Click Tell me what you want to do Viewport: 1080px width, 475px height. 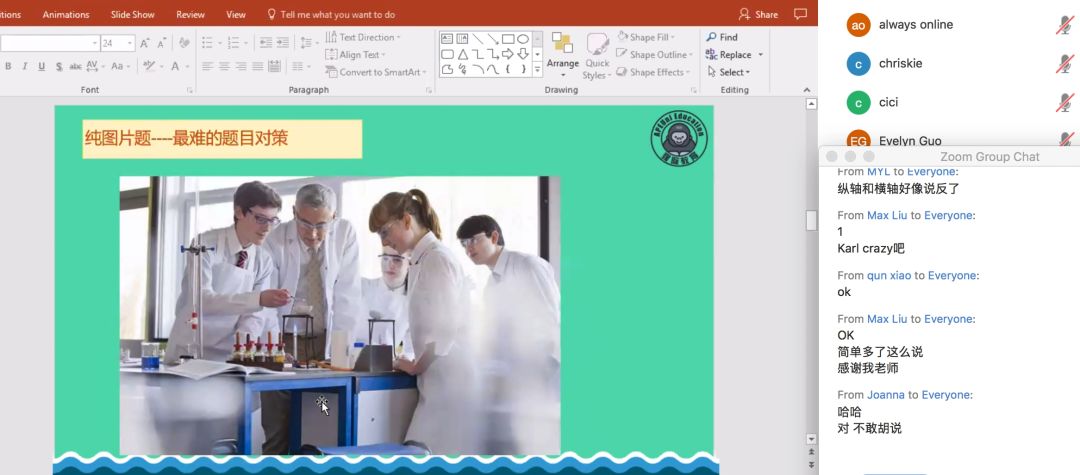(x=331, y=14)
